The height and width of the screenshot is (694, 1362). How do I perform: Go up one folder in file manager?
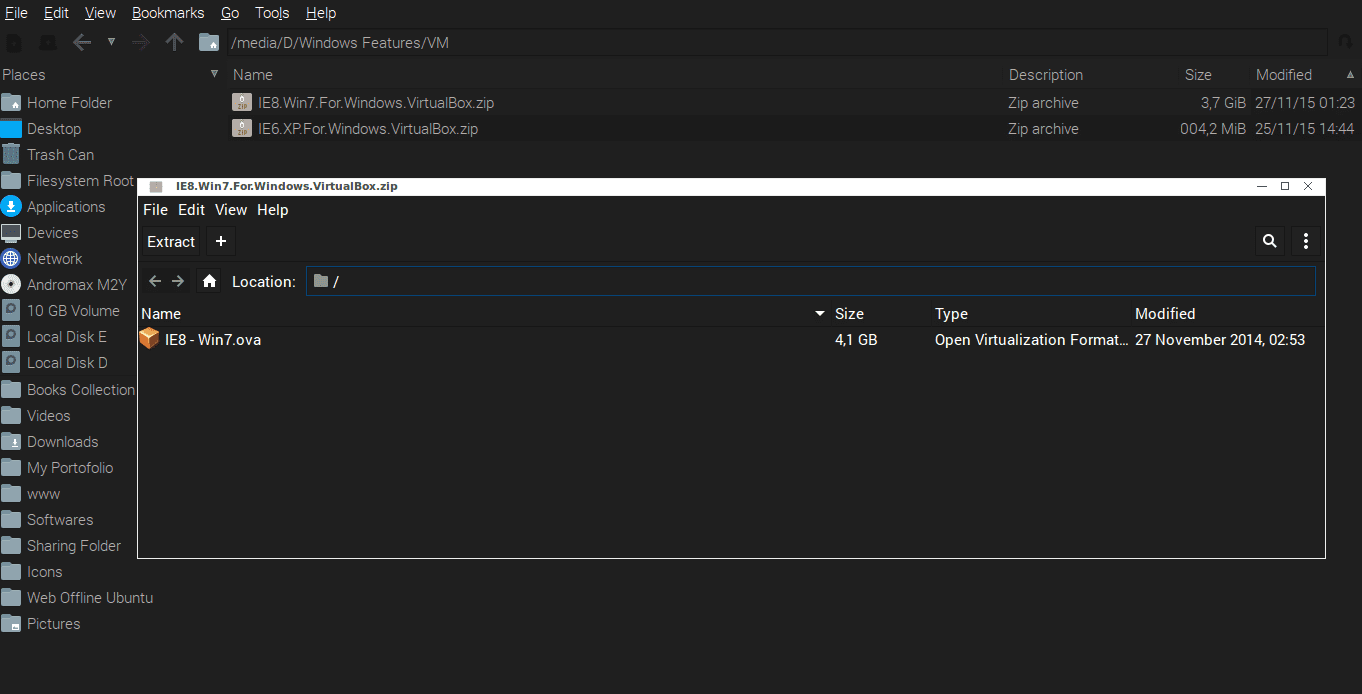[174, 42]
